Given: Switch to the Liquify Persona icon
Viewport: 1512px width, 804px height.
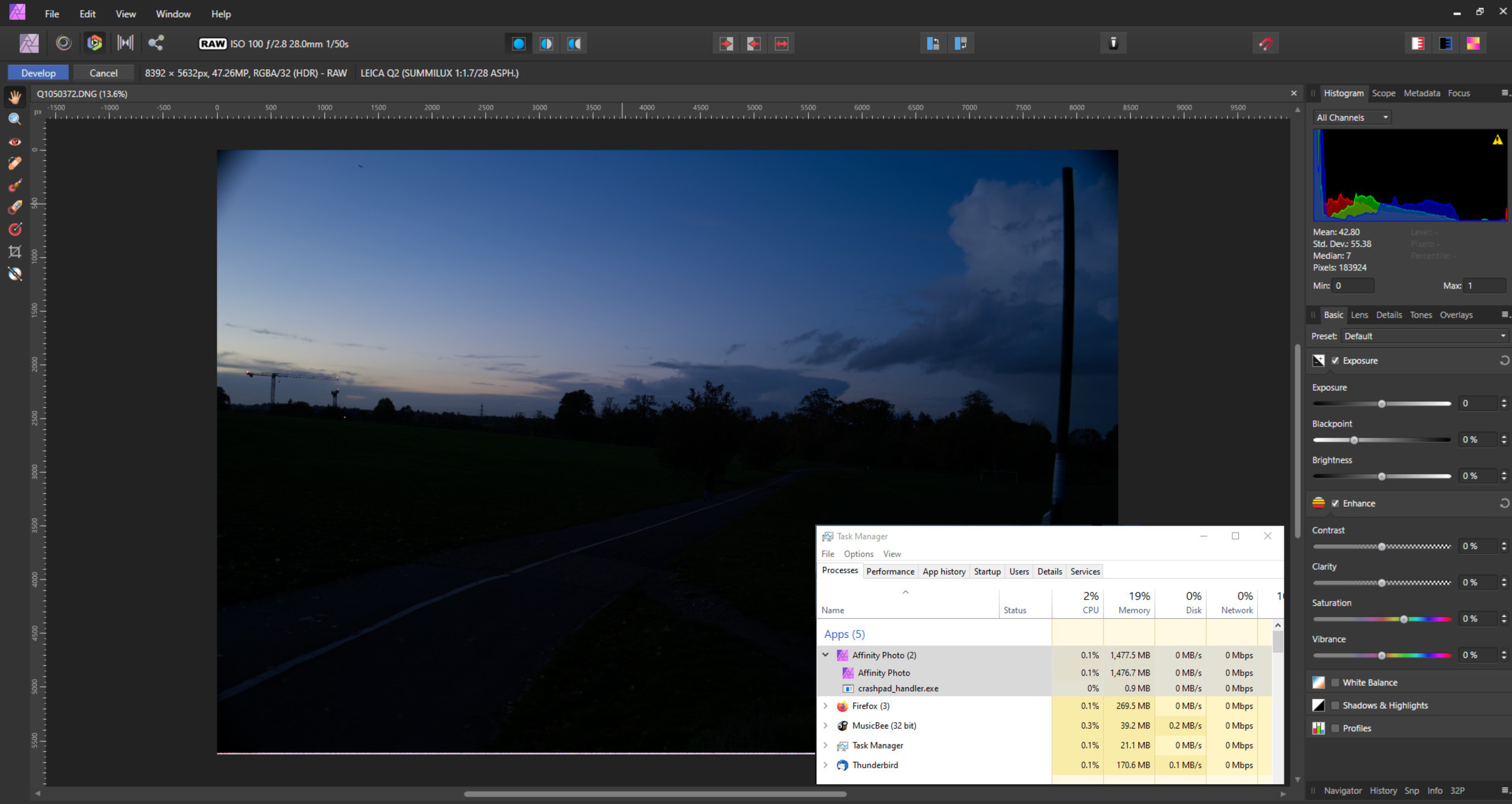Looking at the screenshot, I should coord(63,43).
